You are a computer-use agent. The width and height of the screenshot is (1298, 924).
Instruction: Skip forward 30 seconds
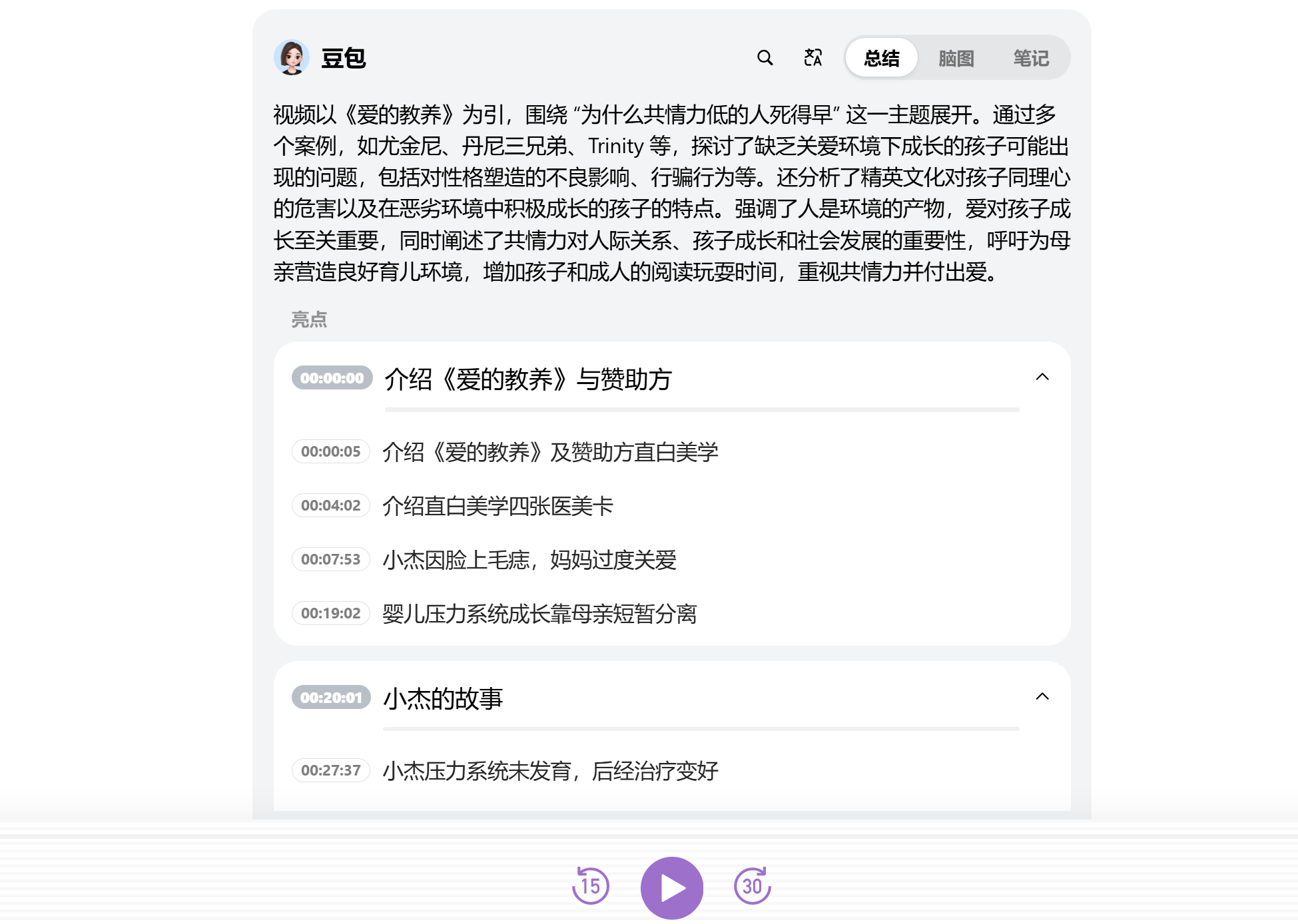point(752,886)
